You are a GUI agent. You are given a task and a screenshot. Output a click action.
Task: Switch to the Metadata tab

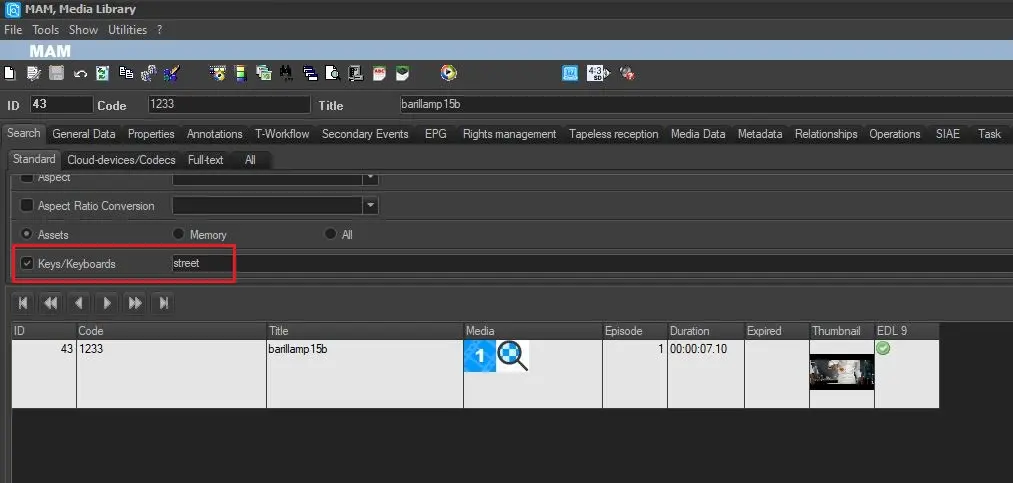coord(760,134)
